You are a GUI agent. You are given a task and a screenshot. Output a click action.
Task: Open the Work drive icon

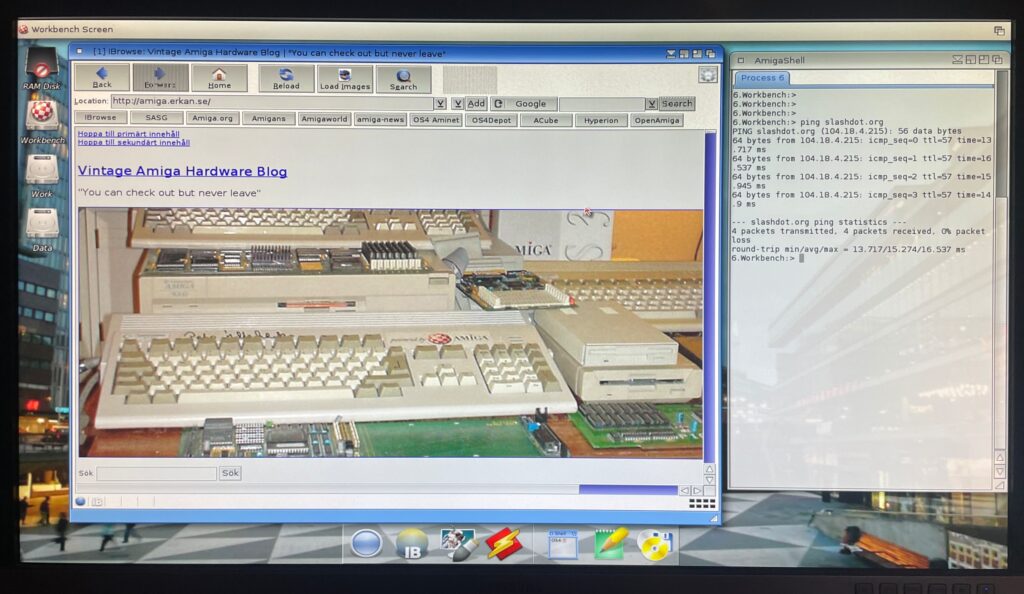tap(42, 176)
